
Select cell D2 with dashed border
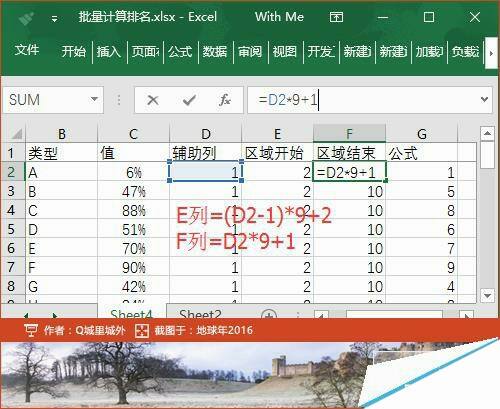click(x=206, y=172)
